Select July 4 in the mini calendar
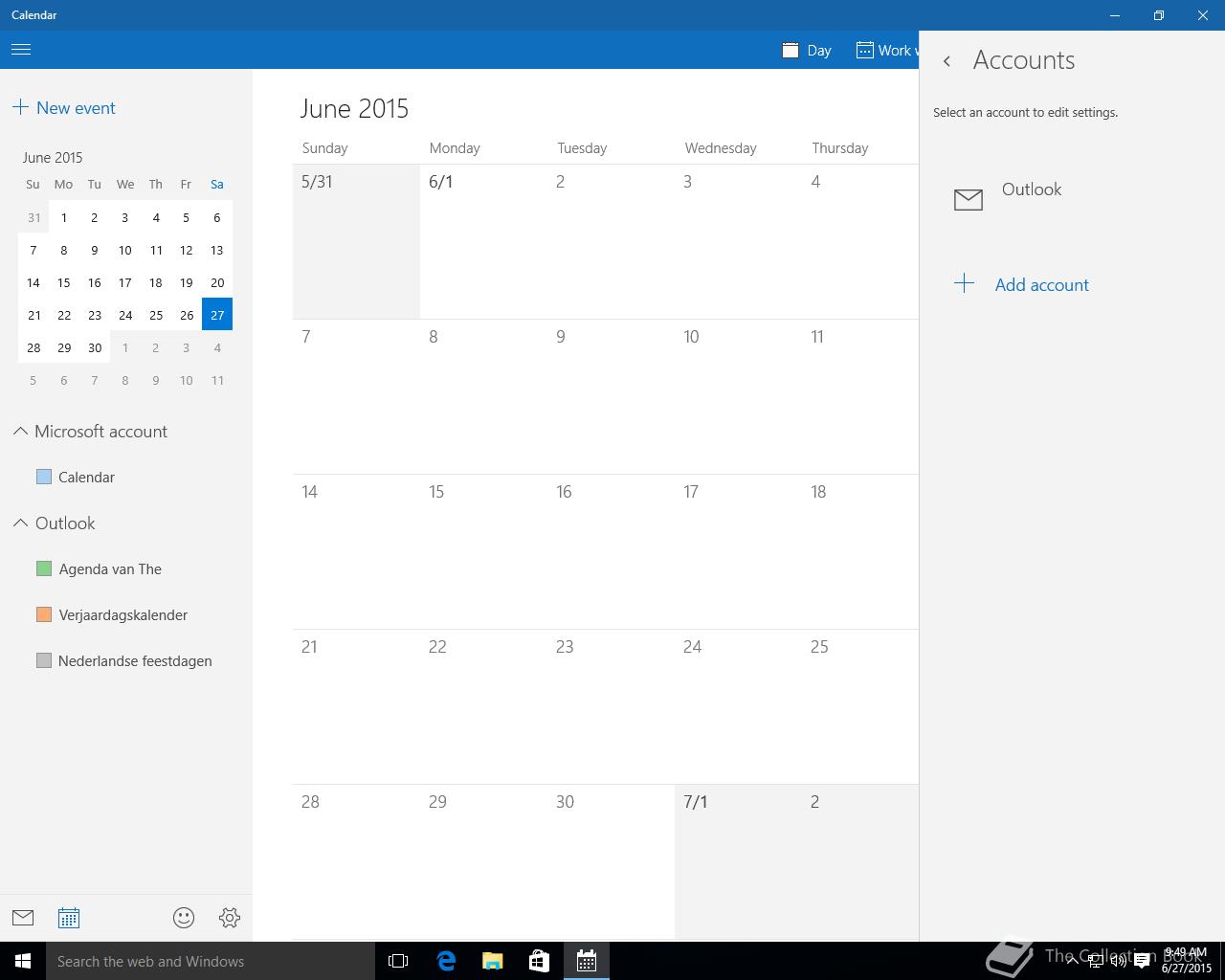 coord(217,347)
